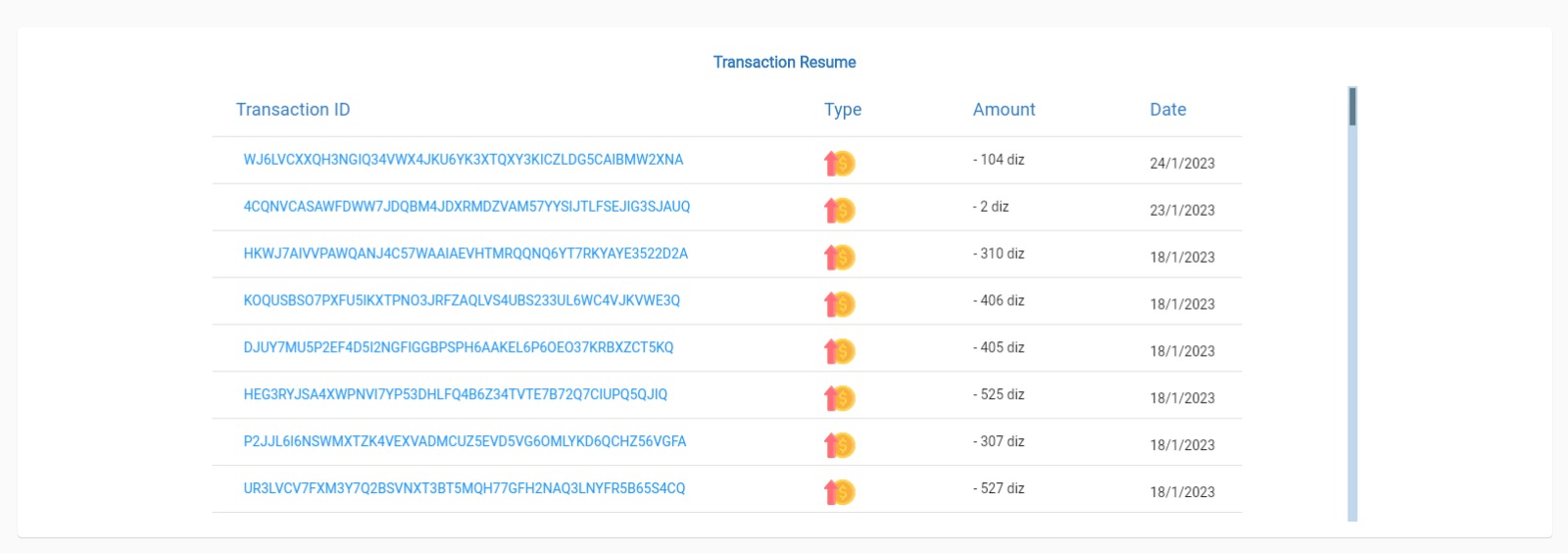Screen dimensions: 1568x553
Task: Click the outgoing coin icon for HKWJ7AIVVP transaction
Action: click(x=840, y=257)
